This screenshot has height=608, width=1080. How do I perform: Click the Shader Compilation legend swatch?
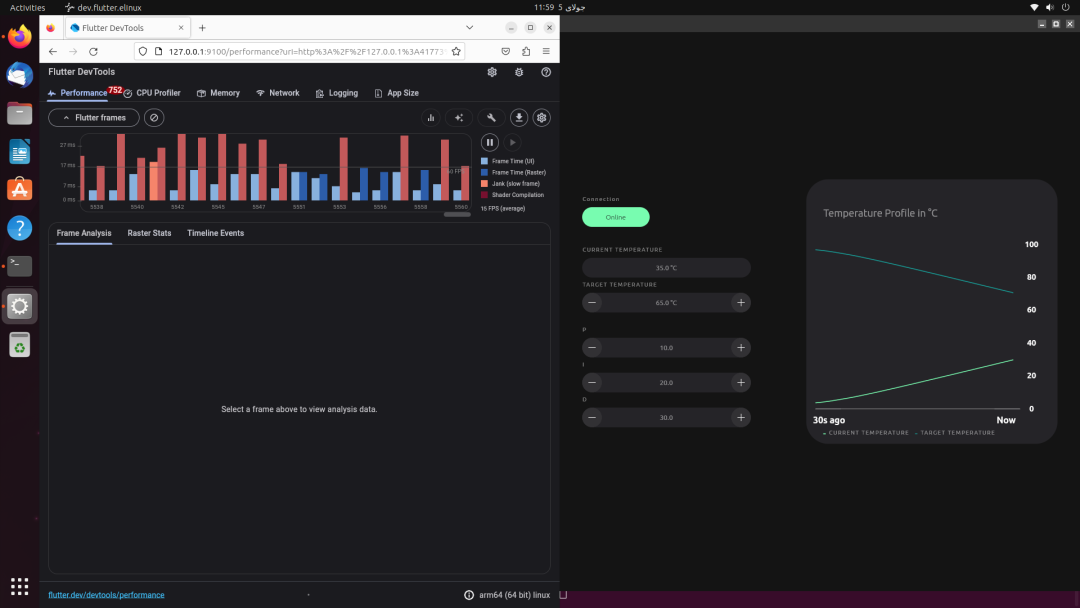(484, 195)
